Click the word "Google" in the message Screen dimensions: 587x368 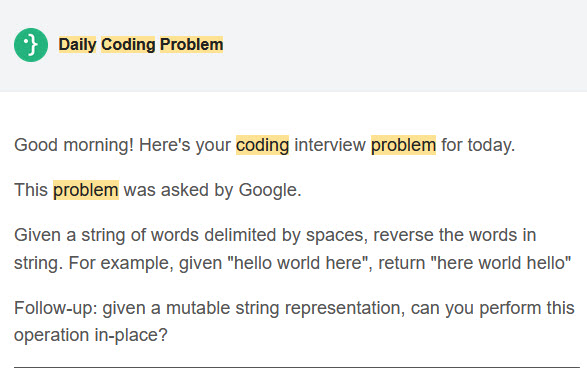tap(268, 190)
